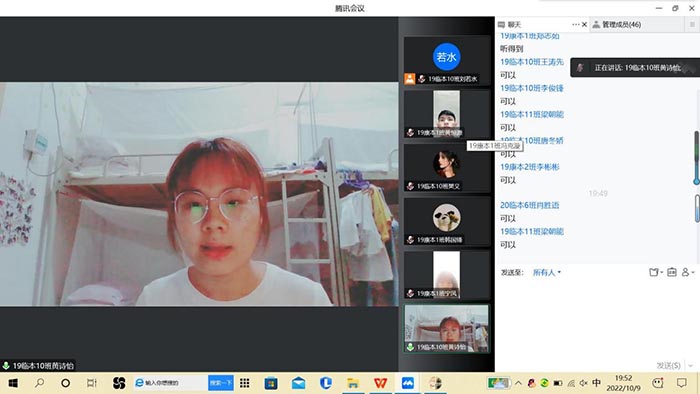This screenshot has height=394, width=700.
Task: Click green mic icon on main video label
Action: [6, 366]
